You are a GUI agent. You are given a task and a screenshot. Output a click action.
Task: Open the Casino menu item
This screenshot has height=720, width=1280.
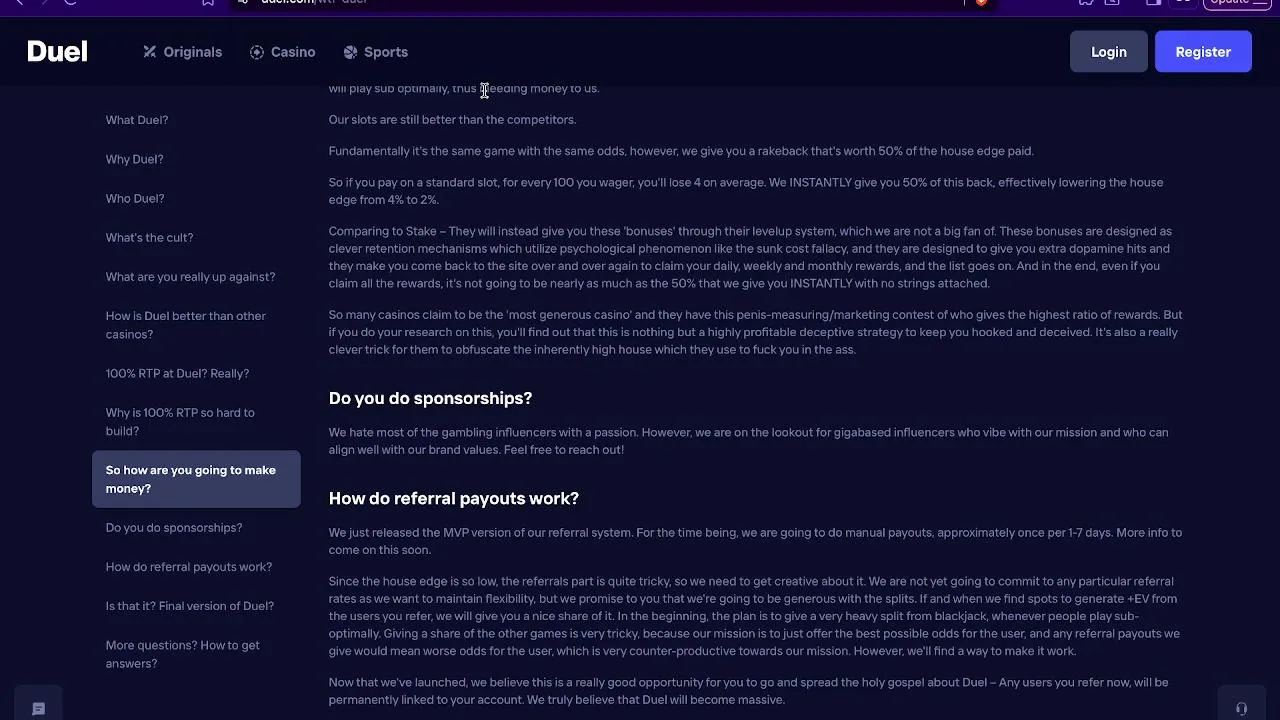pyautogui.click(x=292, y=52)
